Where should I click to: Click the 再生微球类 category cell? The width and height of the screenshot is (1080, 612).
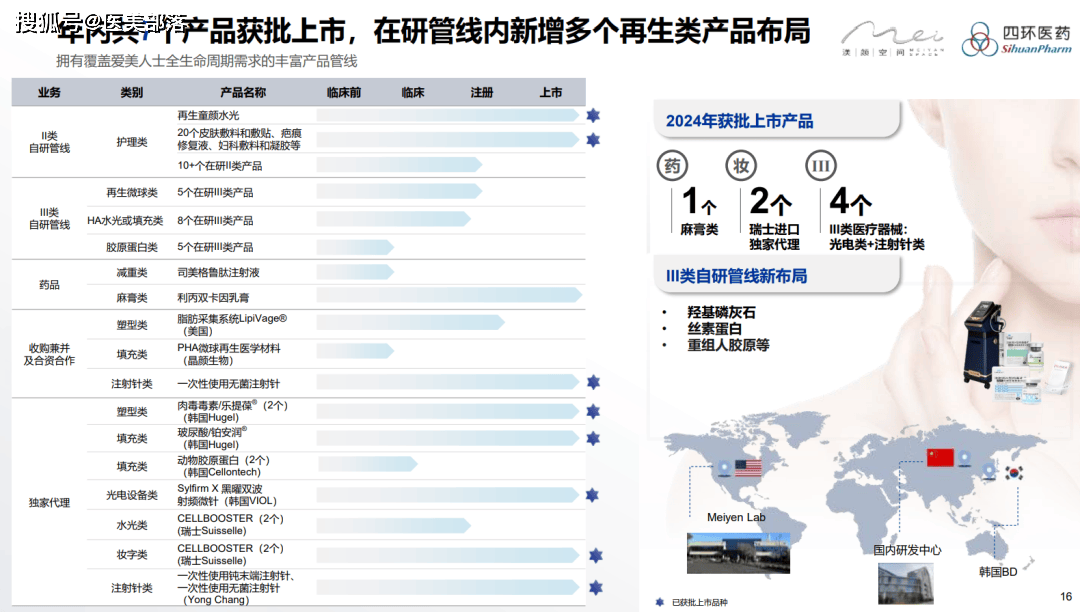[x=132, y=193]
